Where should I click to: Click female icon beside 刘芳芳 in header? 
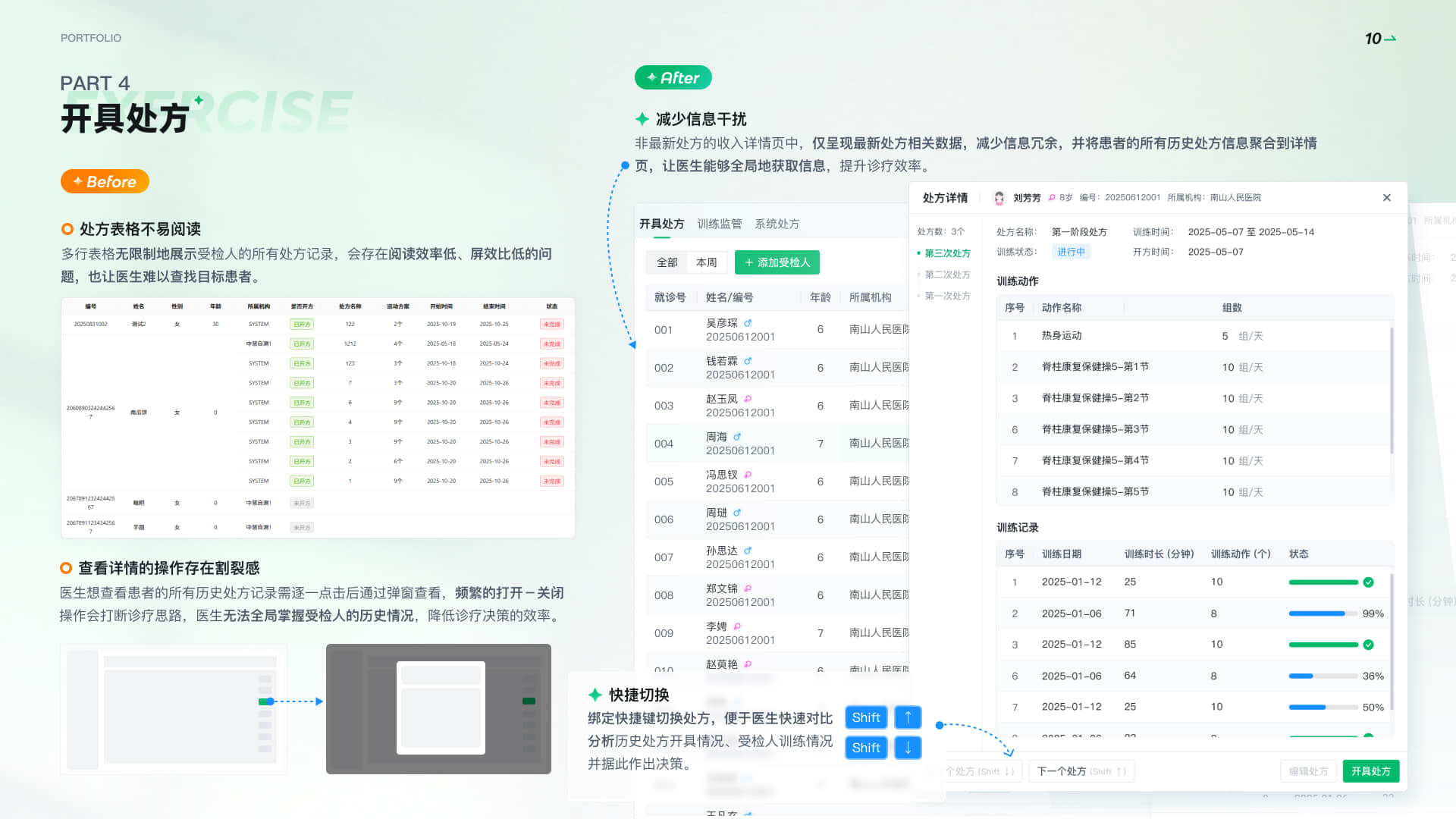[x=1052, y=198]
